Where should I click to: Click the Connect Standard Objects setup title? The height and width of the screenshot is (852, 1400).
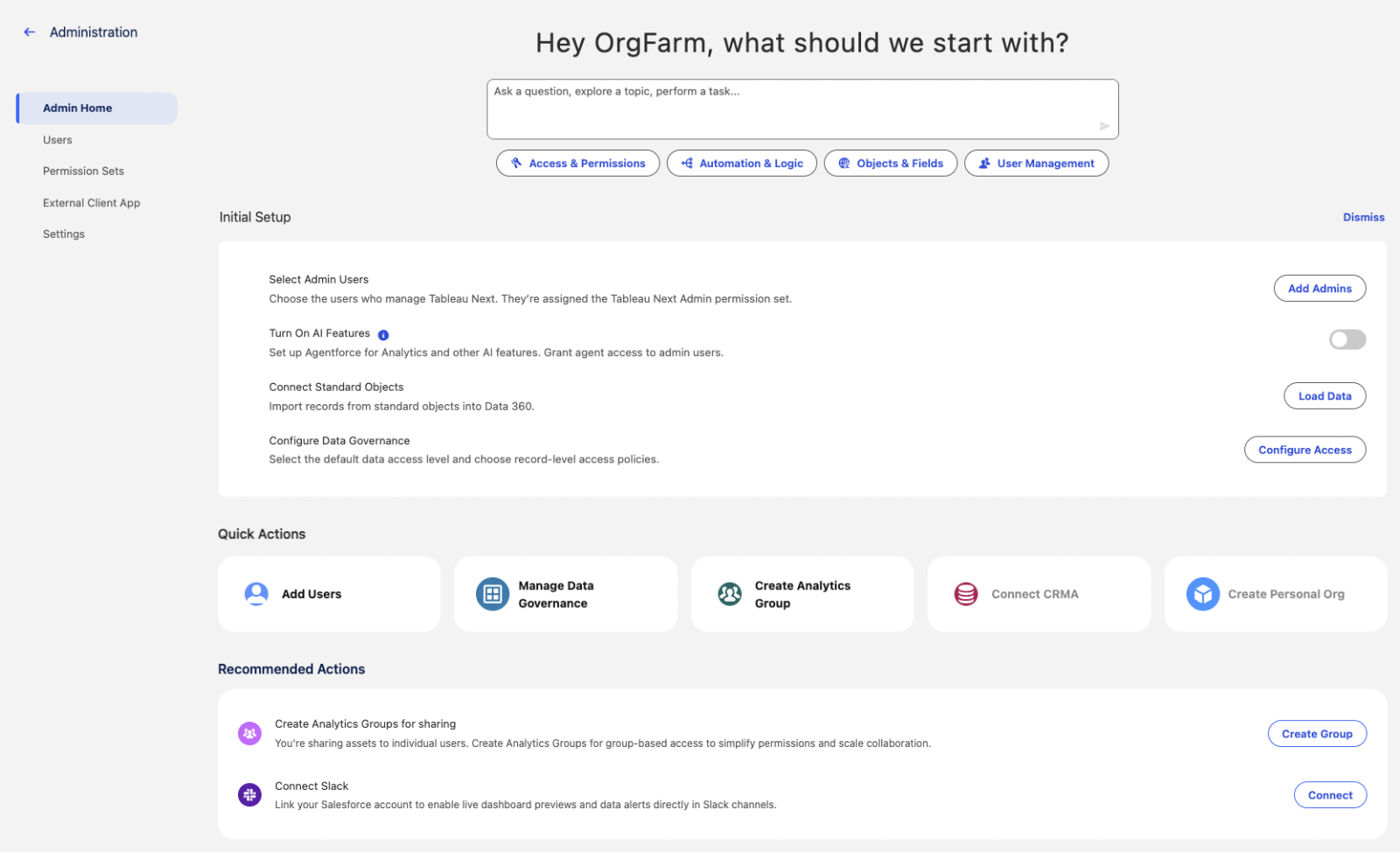pyautogui.click(x=336, y=387)
